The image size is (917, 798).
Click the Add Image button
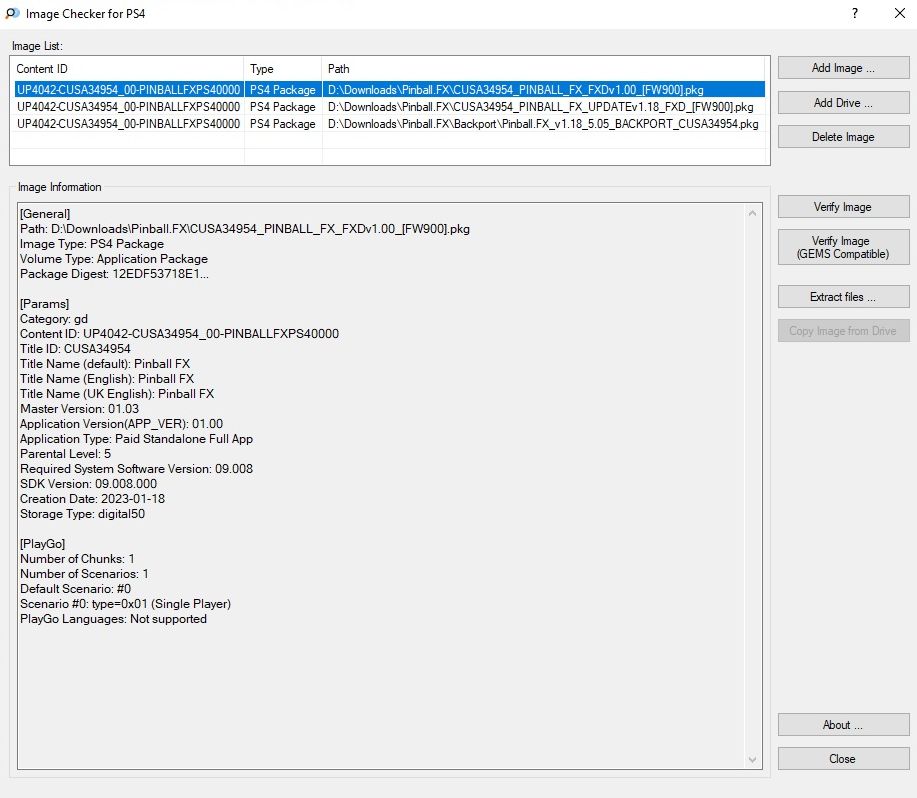[843, 68]
